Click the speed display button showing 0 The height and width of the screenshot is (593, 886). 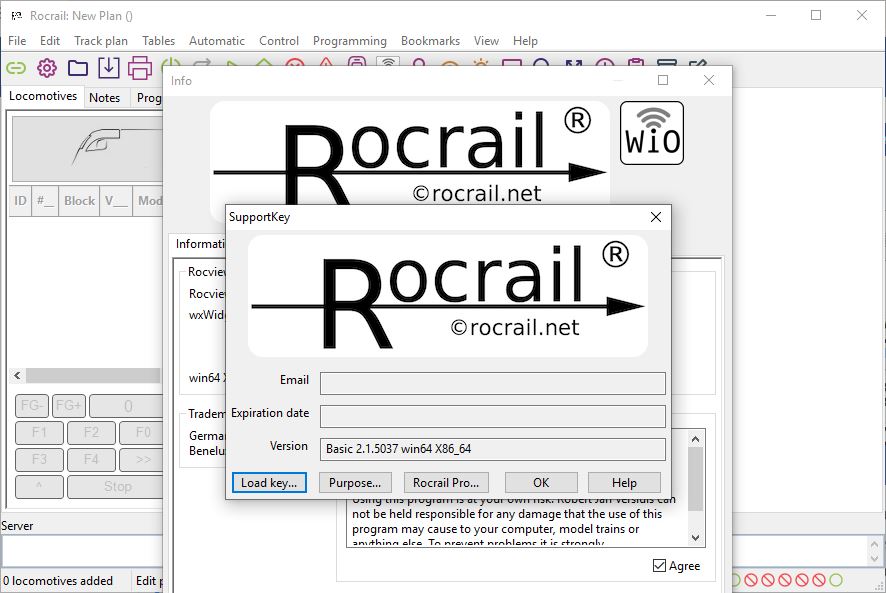(x=127, y=406)
